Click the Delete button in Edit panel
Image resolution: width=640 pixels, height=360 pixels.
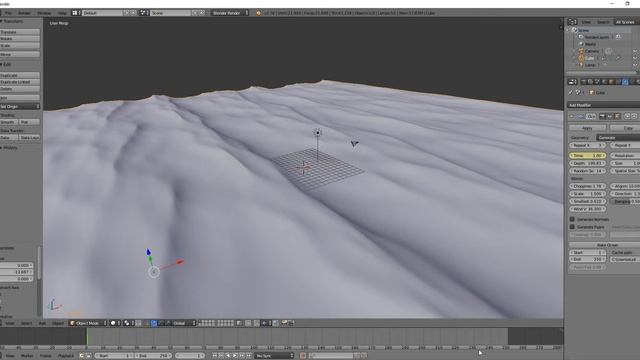(20, 89)
